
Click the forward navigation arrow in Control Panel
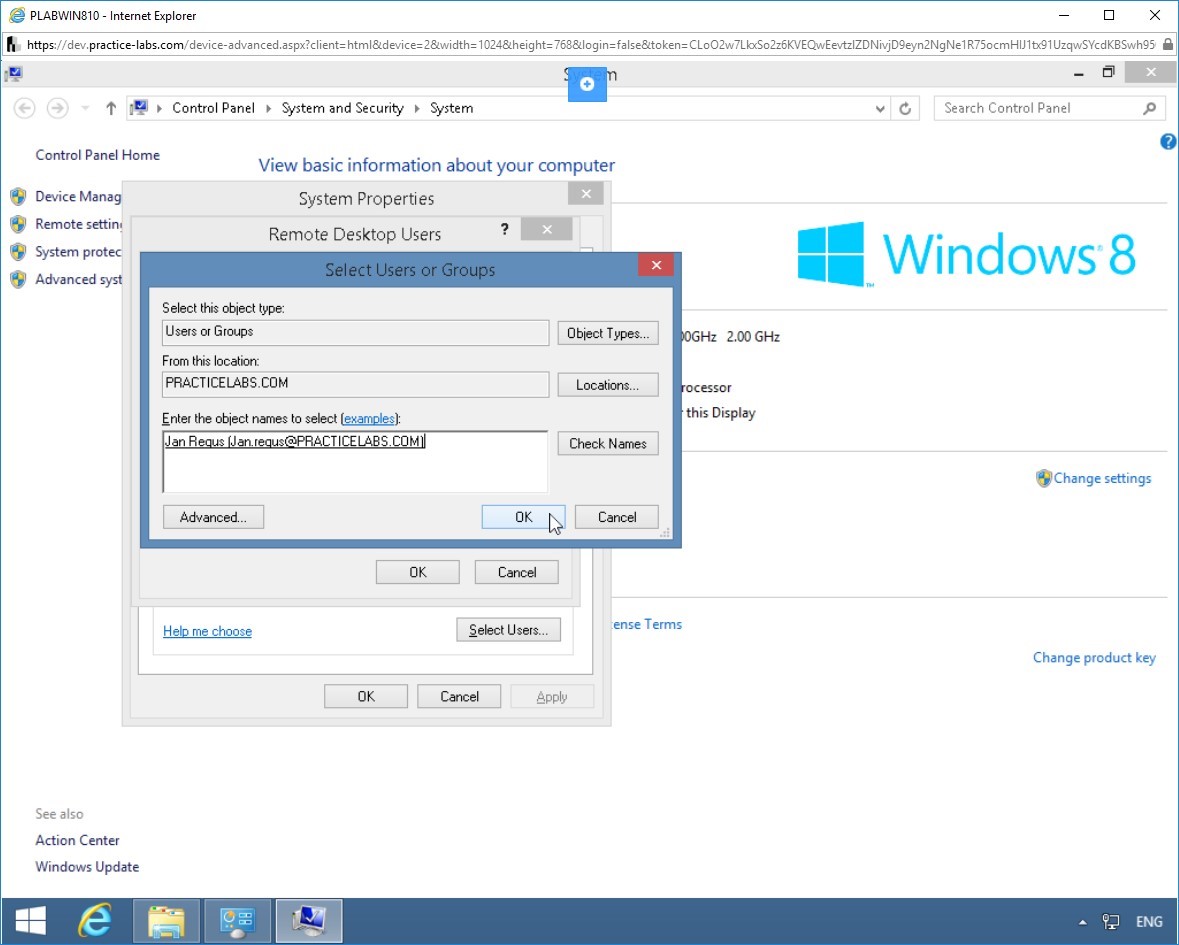[57, 108]
